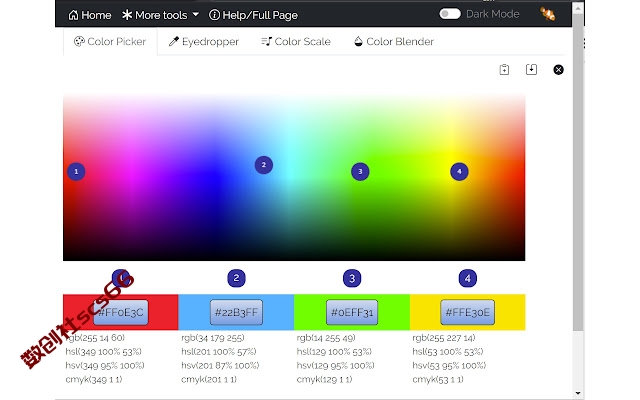Click the vertical scrollbar thumb
The width and height of the screenshot is (640, 400).
578,173
